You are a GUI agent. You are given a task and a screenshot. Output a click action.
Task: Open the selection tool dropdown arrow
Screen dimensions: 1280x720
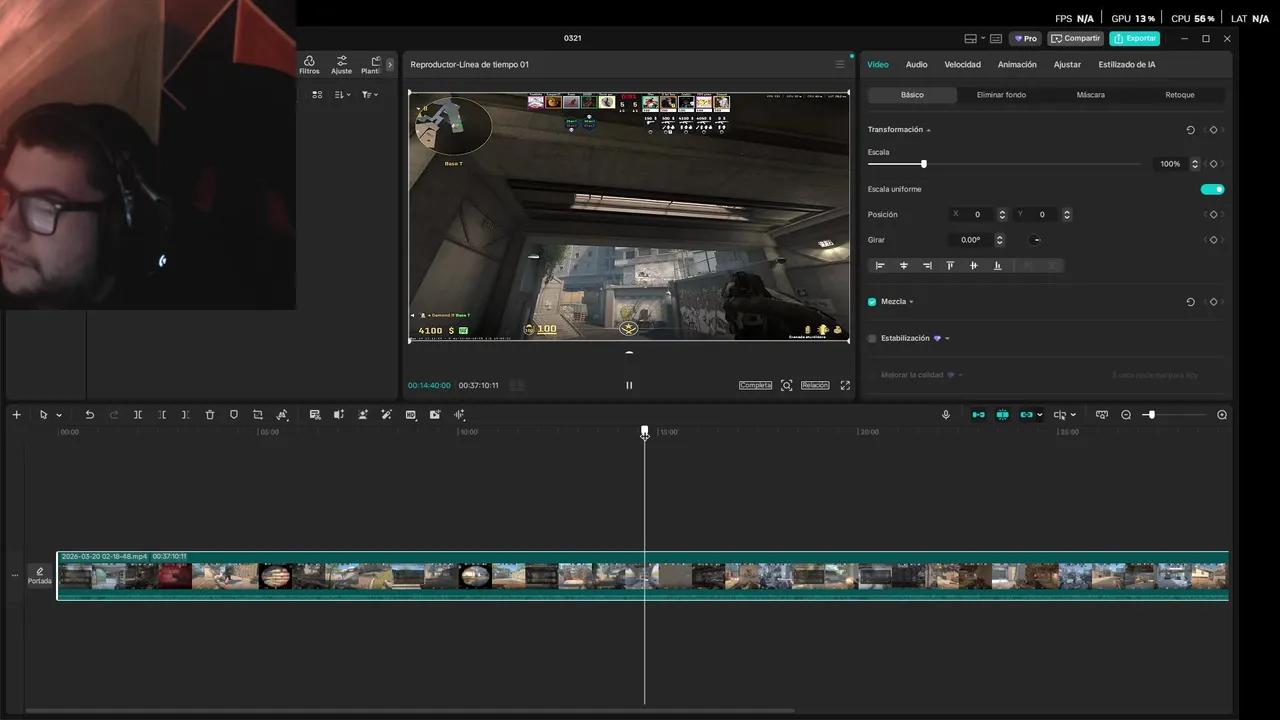coord(59,415)
